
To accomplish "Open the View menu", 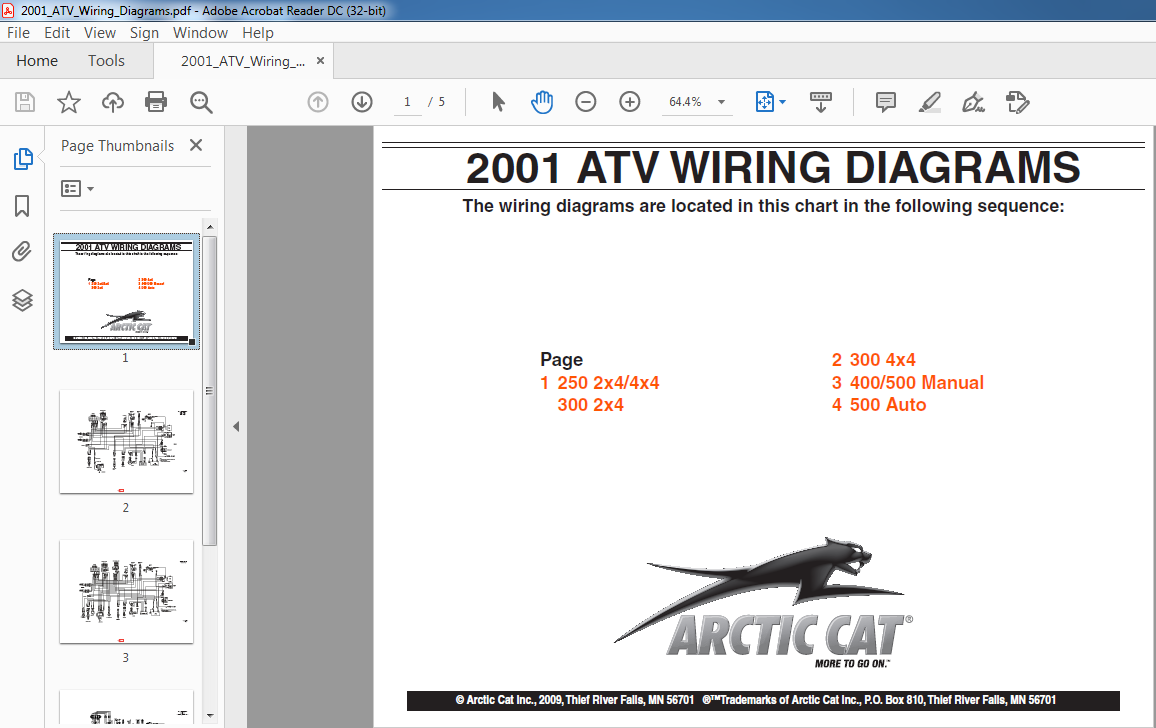I will point(100,32).
